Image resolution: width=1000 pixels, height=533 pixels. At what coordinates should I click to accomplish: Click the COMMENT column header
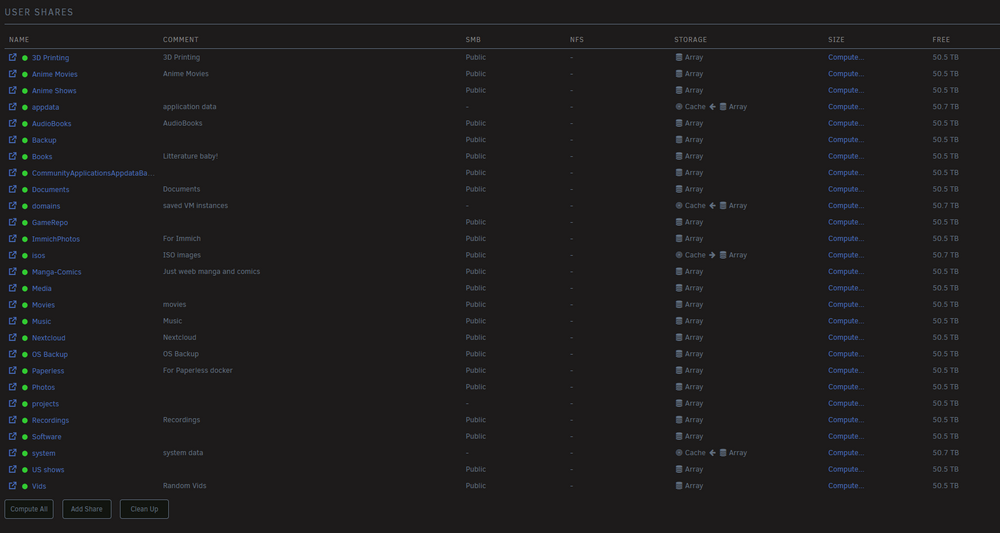pyautogui.click(x=180, y=40)
